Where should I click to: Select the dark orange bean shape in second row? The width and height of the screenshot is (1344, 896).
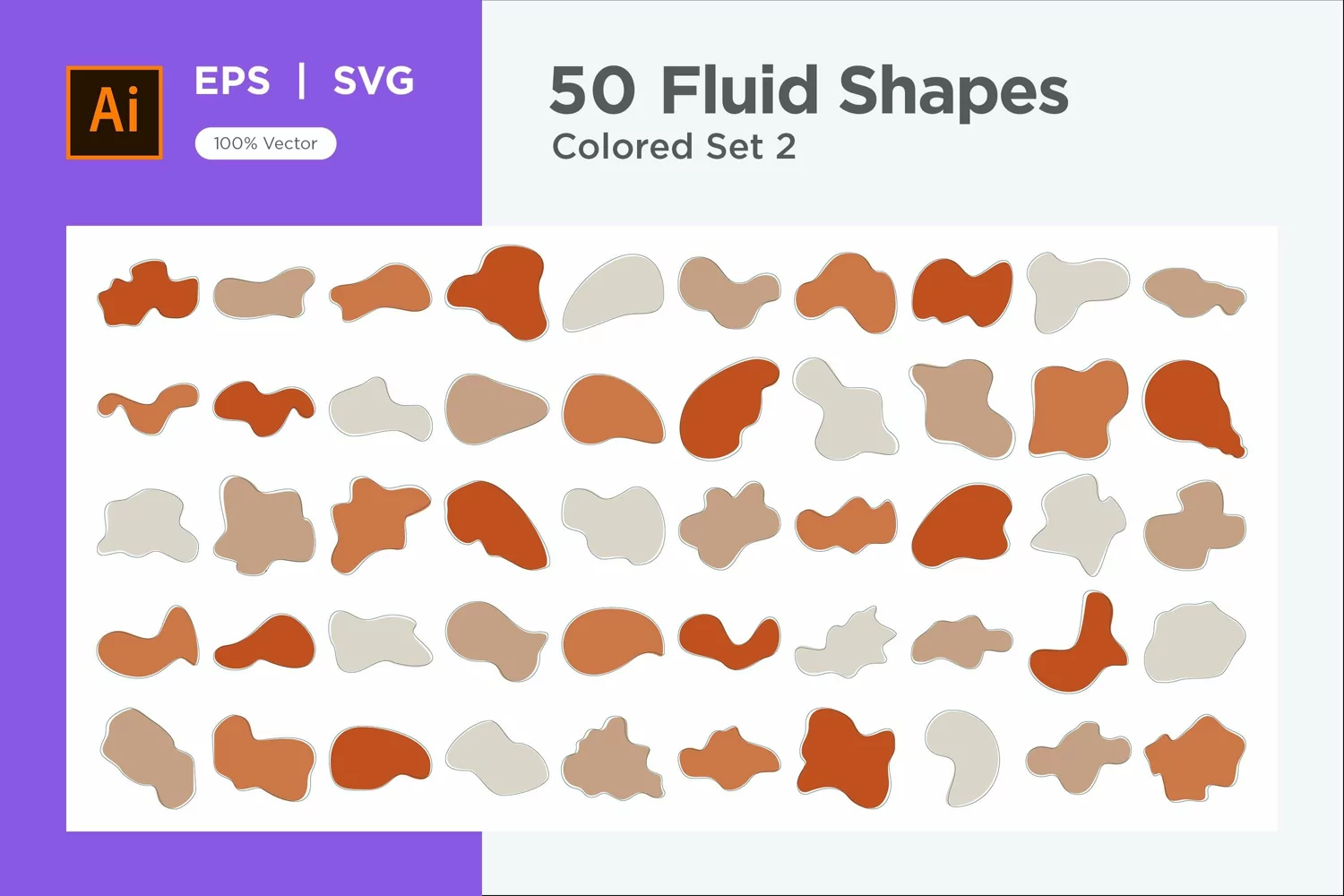tap(729, 409)
